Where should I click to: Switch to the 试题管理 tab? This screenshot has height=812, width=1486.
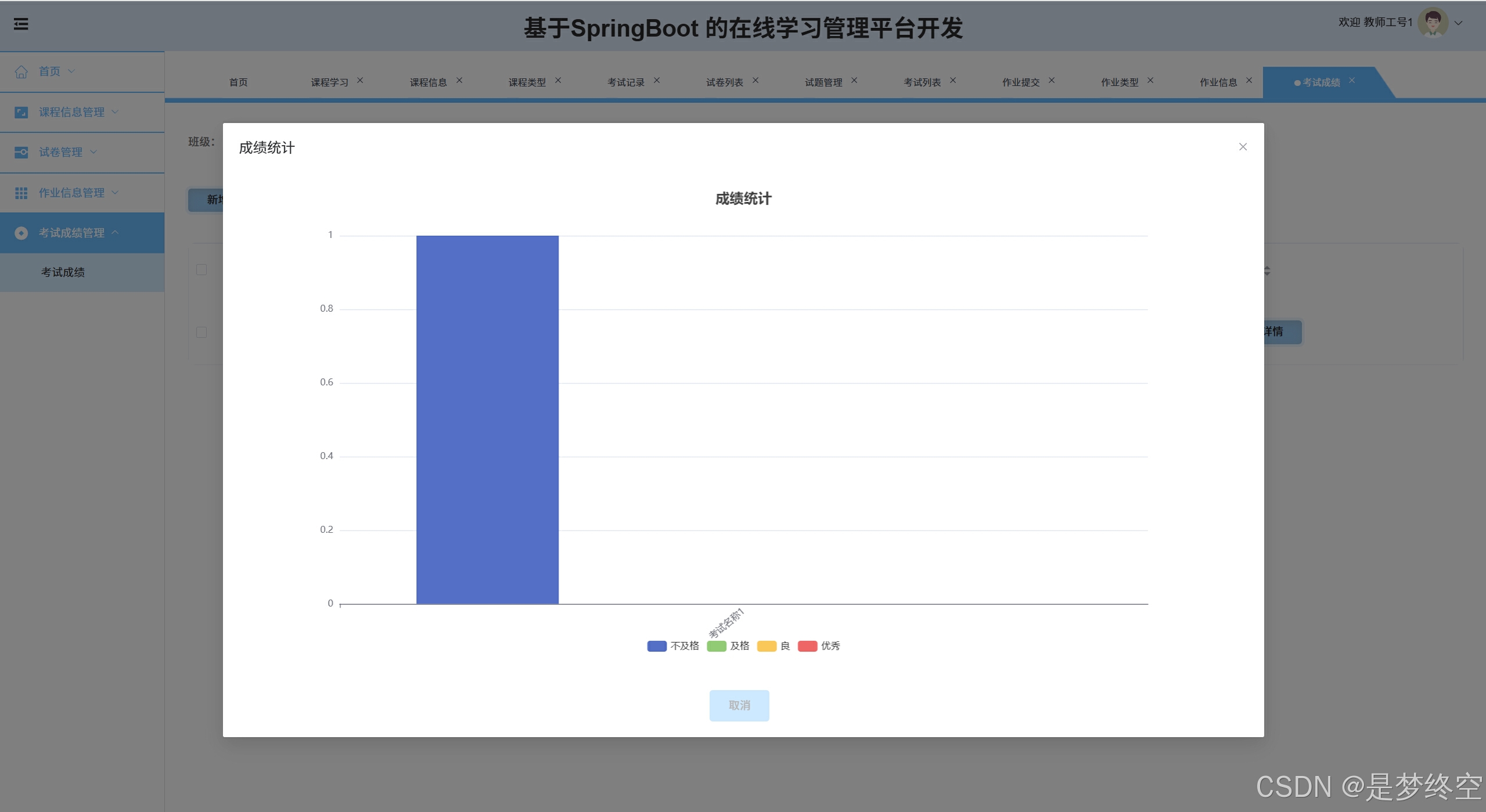(x=823, y=82)
